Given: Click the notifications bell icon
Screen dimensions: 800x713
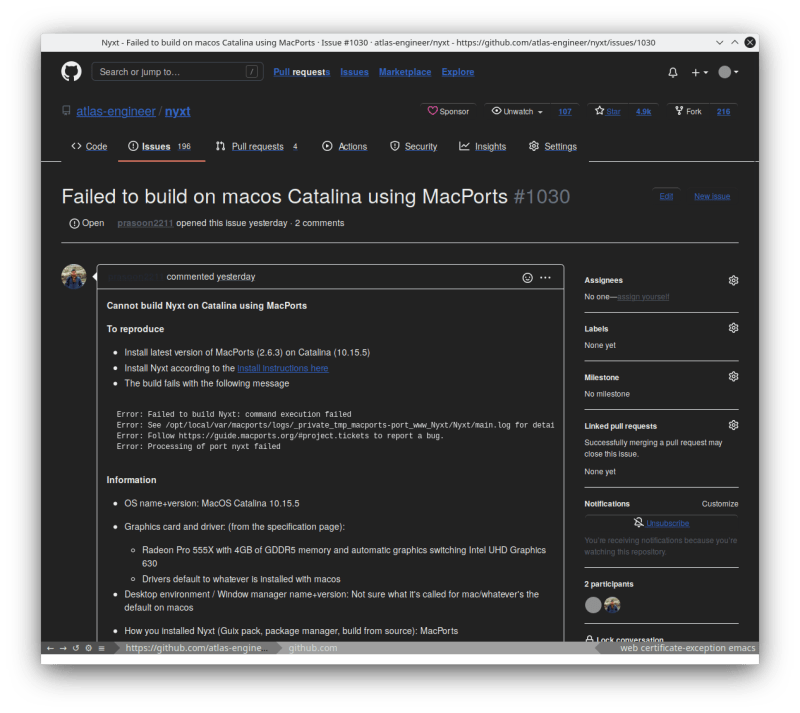Looking at the screenshot, I should tap(673, 71).
